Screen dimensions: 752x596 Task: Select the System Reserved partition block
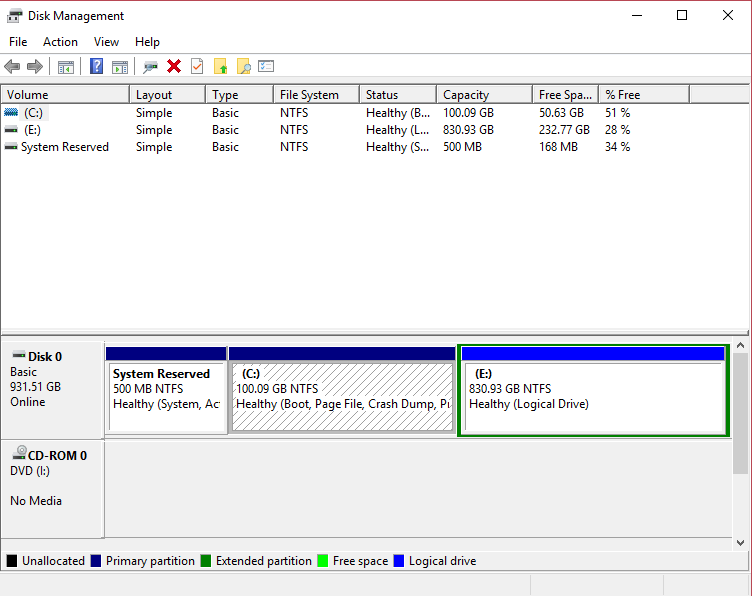(166, 390)
